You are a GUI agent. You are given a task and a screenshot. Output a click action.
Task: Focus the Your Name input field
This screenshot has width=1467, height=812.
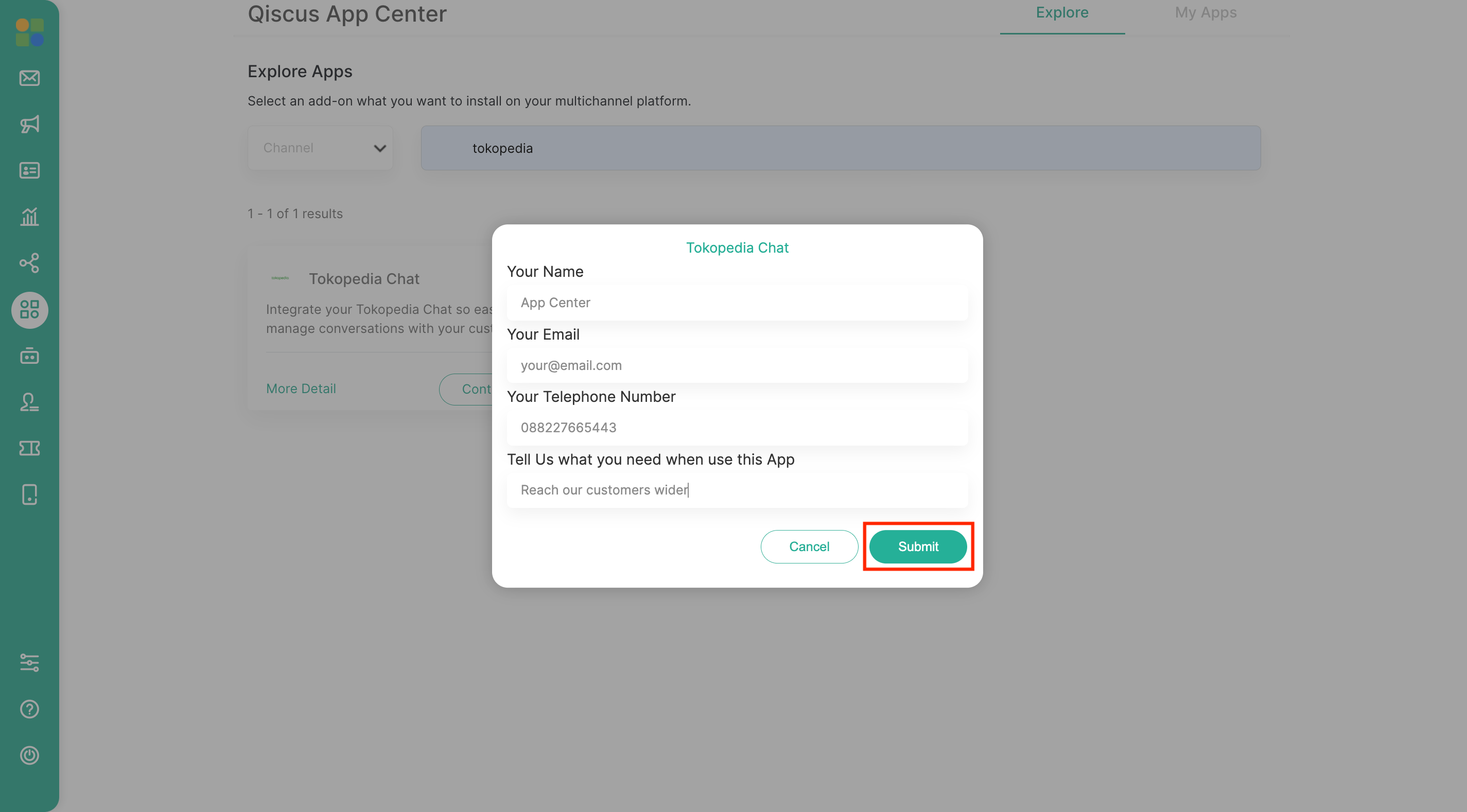click(738, 303)
